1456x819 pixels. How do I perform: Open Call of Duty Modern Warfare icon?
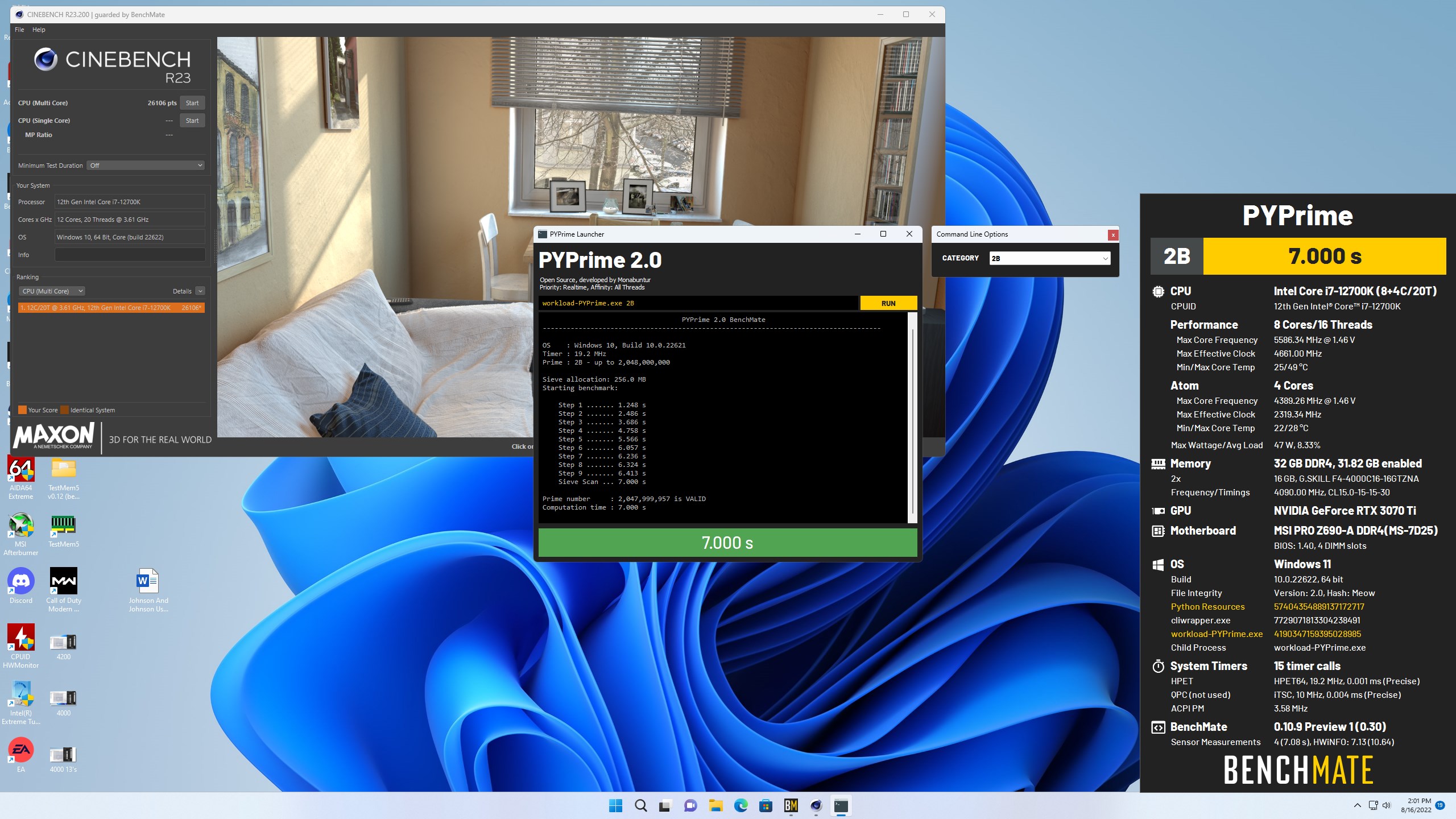[64, 590]
